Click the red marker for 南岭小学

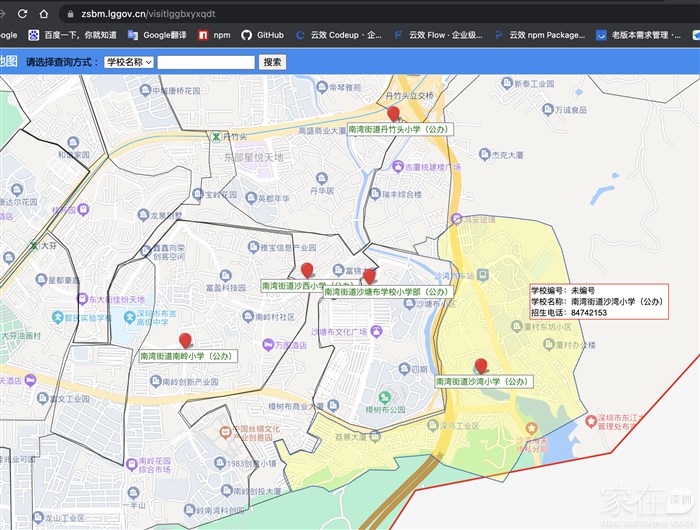tap(184, 341)
